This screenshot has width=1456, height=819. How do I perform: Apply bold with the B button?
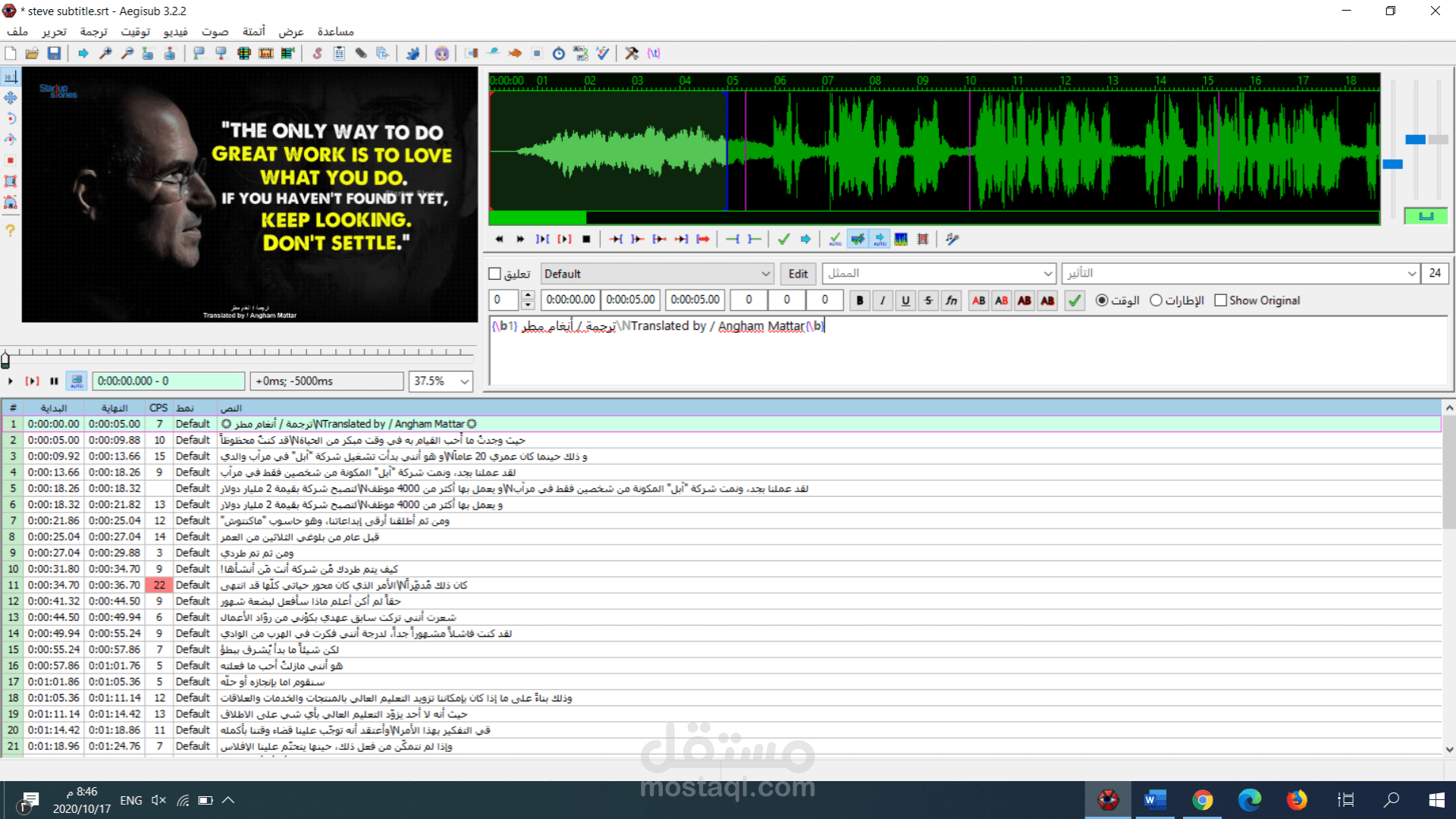(x=859, y=300)
